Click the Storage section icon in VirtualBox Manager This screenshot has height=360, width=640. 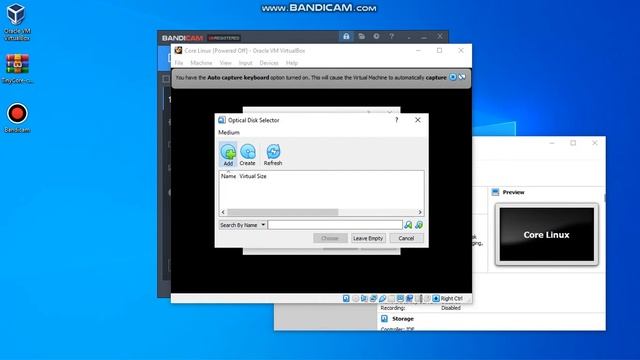(x=384, y=319)
